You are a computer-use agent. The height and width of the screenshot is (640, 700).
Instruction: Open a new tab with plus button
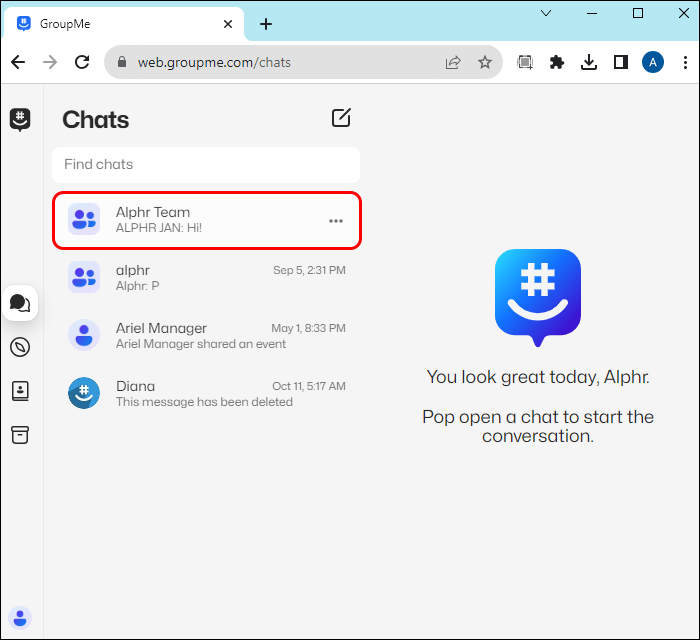(266, 24)
